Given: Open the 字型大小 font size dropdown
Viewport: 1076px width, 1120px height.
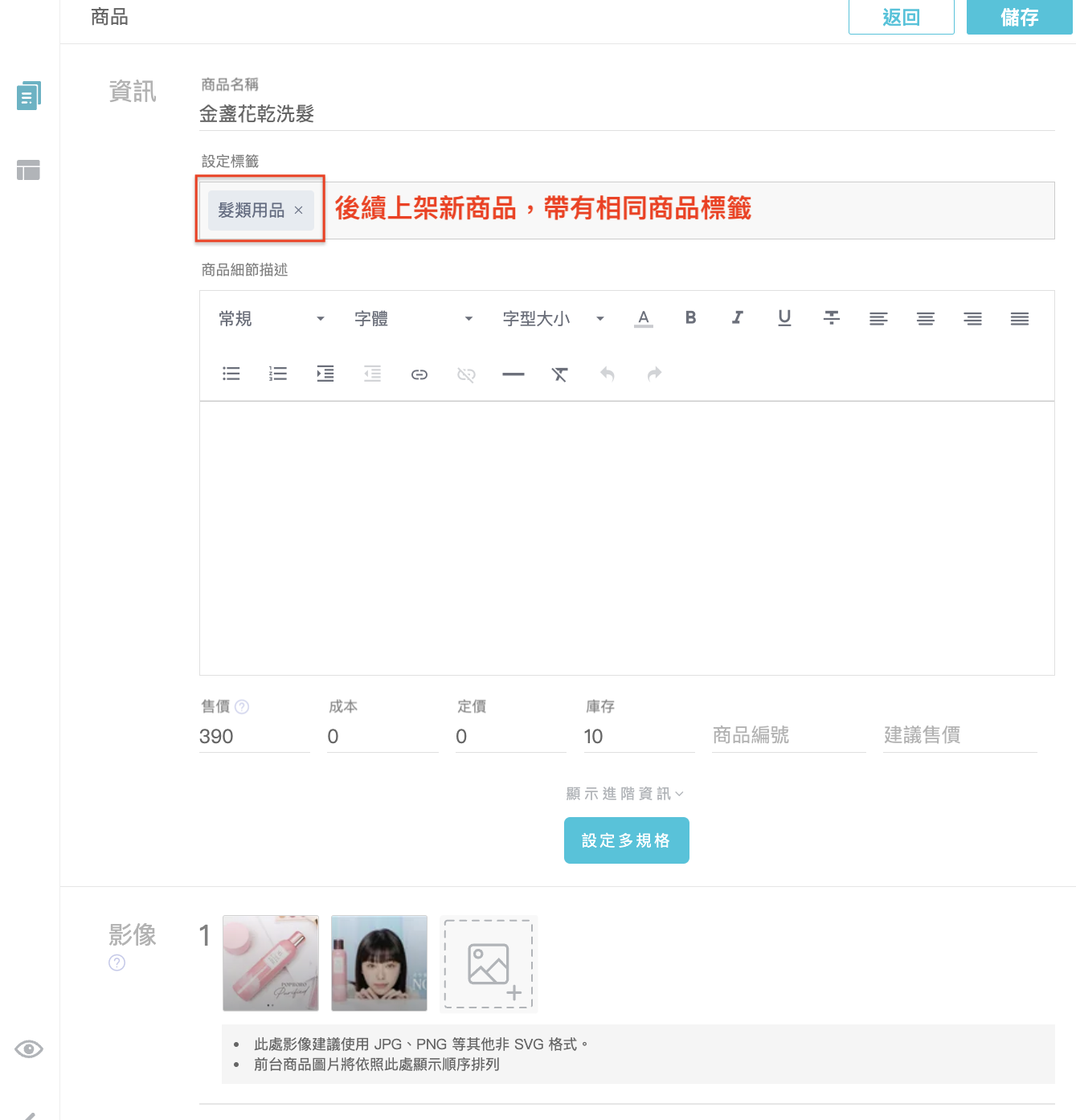Looking at the screenshot, I should pyautogui.click(x=553, y=319).
